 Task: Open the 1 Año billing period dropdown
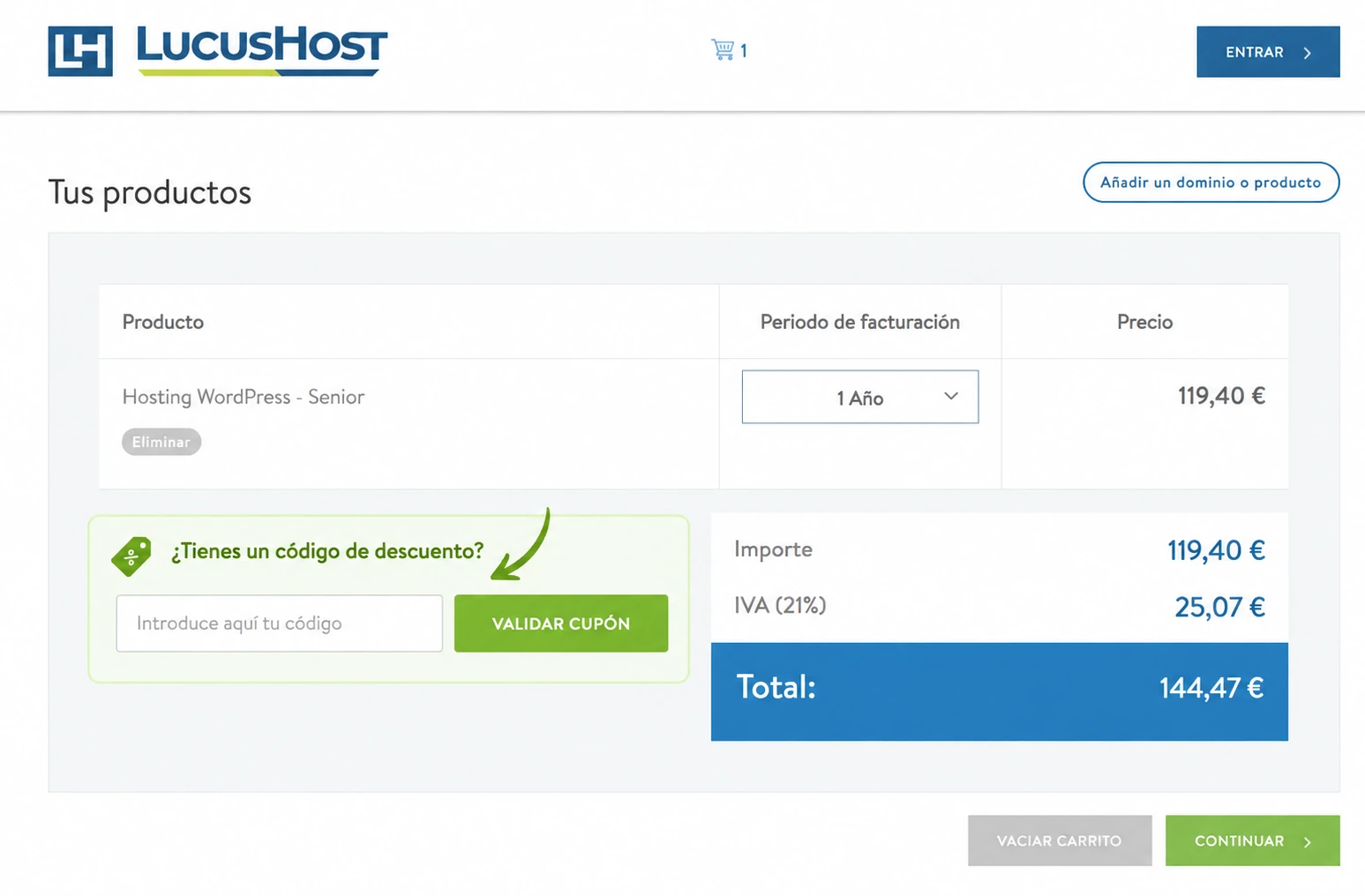click(x=860, y=397)
